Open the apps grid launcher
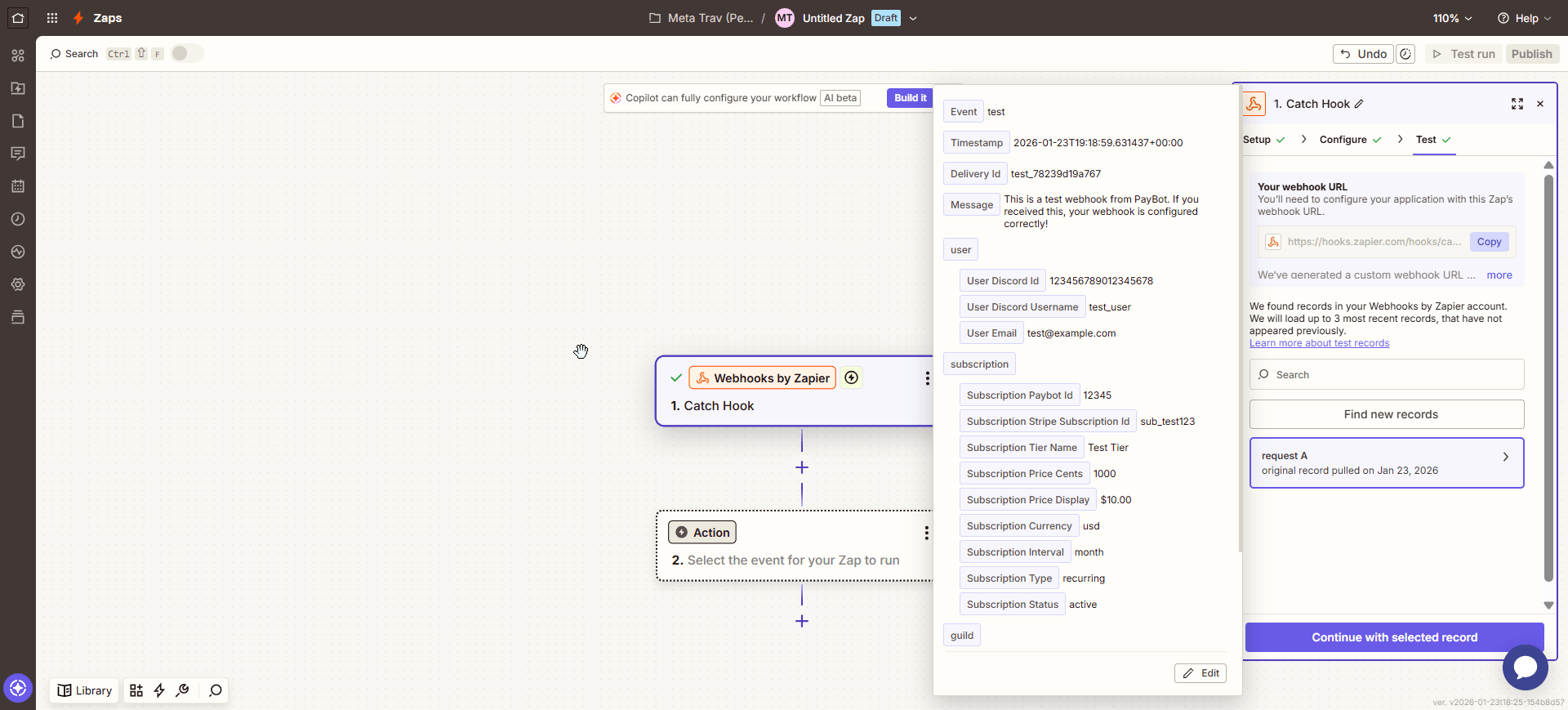This screenshot has width=1568, height=710. tap(52, 18)
